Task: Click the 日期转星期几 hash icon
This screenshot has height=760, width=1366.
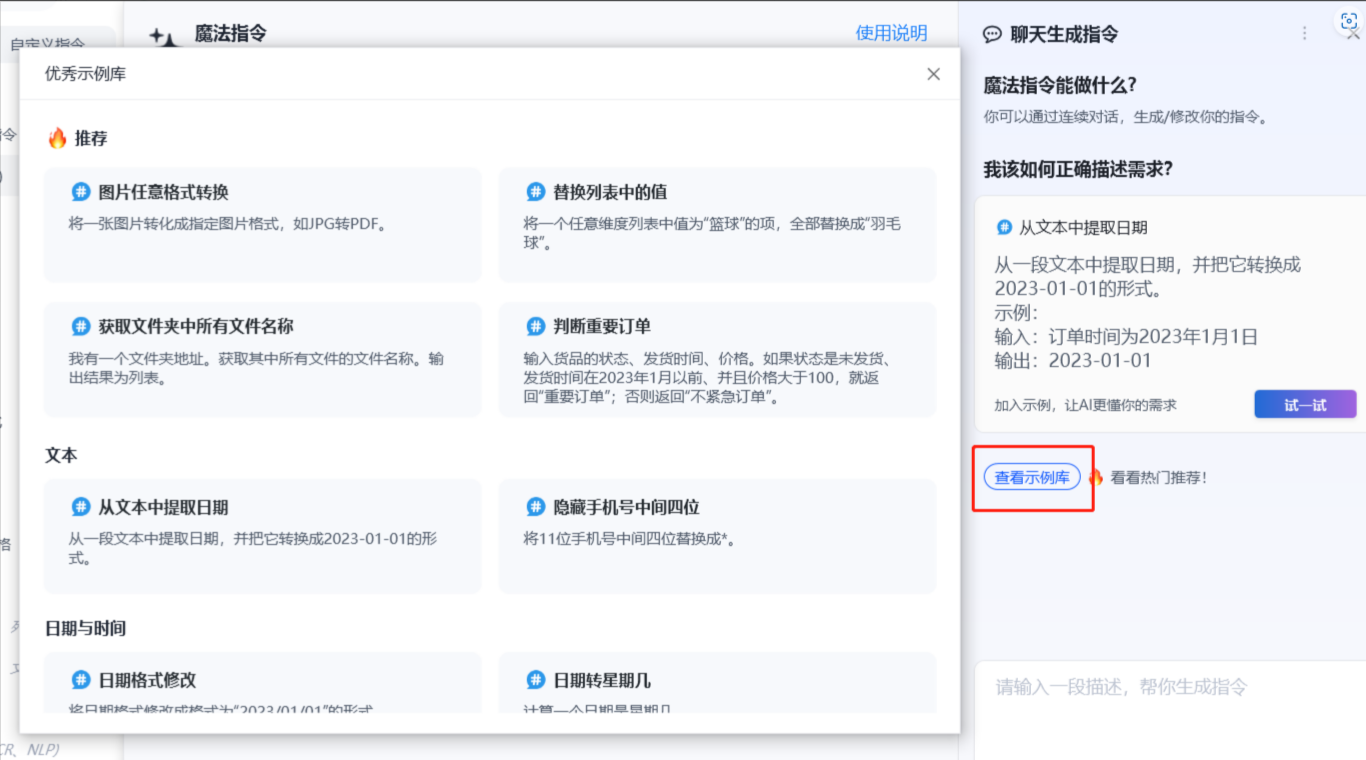Action: (536, 680)
